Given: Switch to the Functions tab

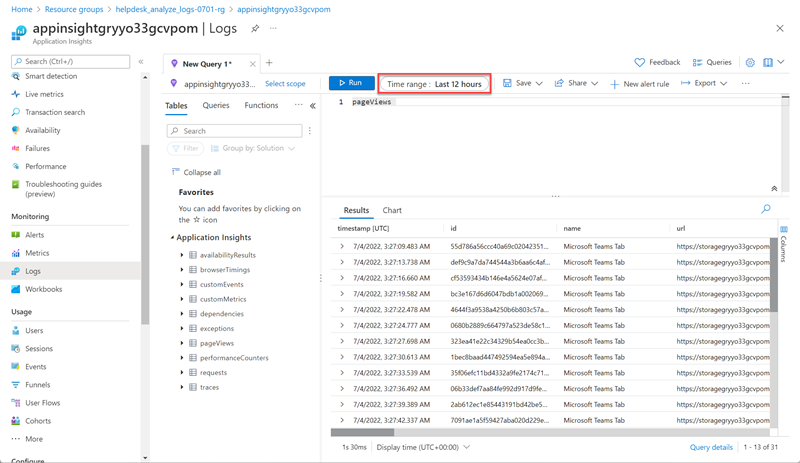Looking at the screenshot, I should tap(261, 105).
